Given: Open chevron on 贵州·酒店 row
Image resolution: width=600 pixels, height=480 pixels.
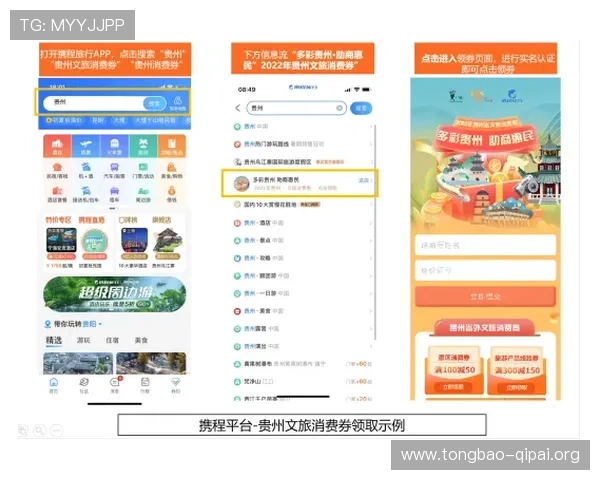Looking at the screenshot, I should tap(370, 223).
